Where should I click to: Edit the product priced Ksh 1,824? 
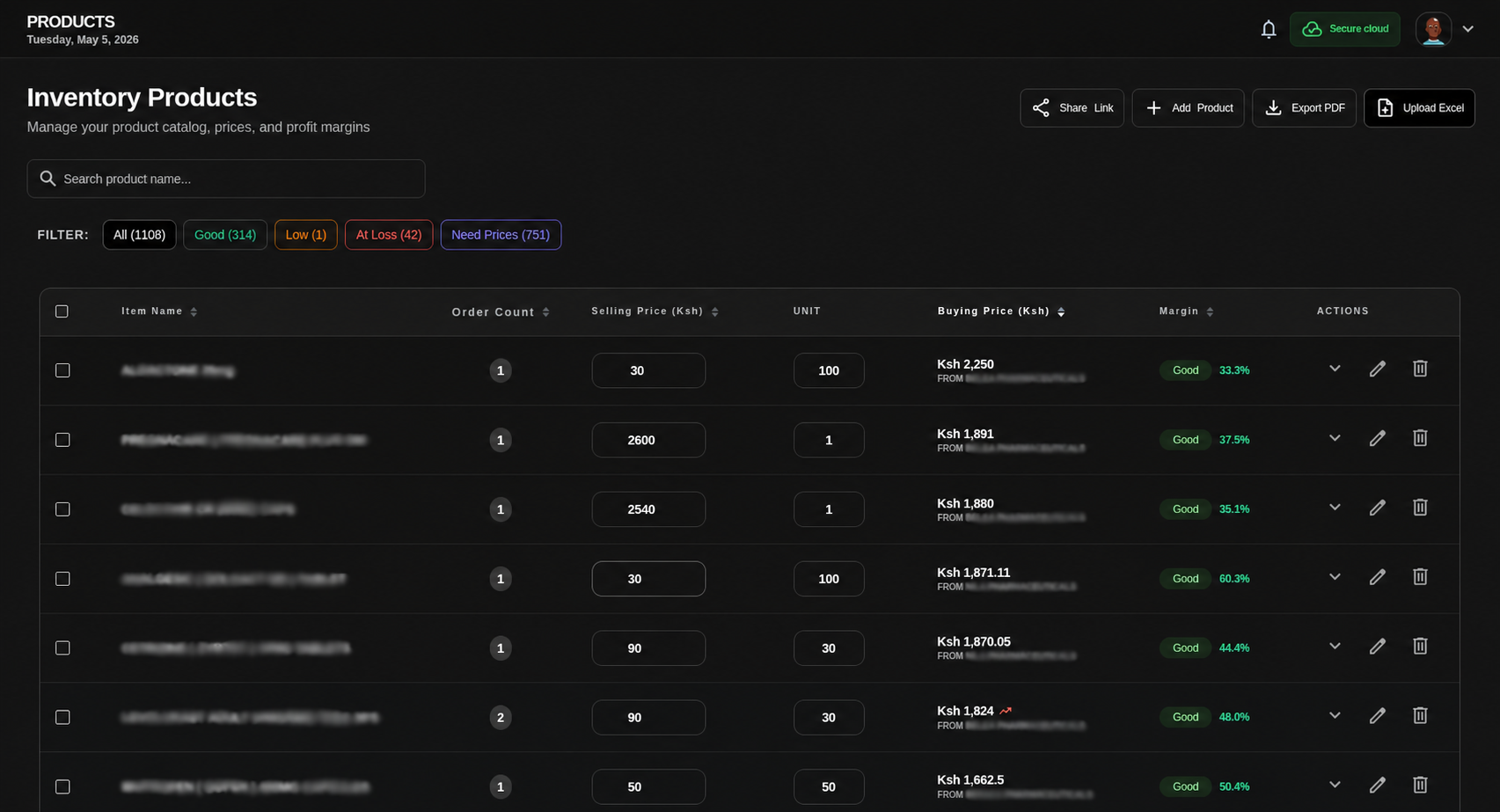coord(1378,716)
